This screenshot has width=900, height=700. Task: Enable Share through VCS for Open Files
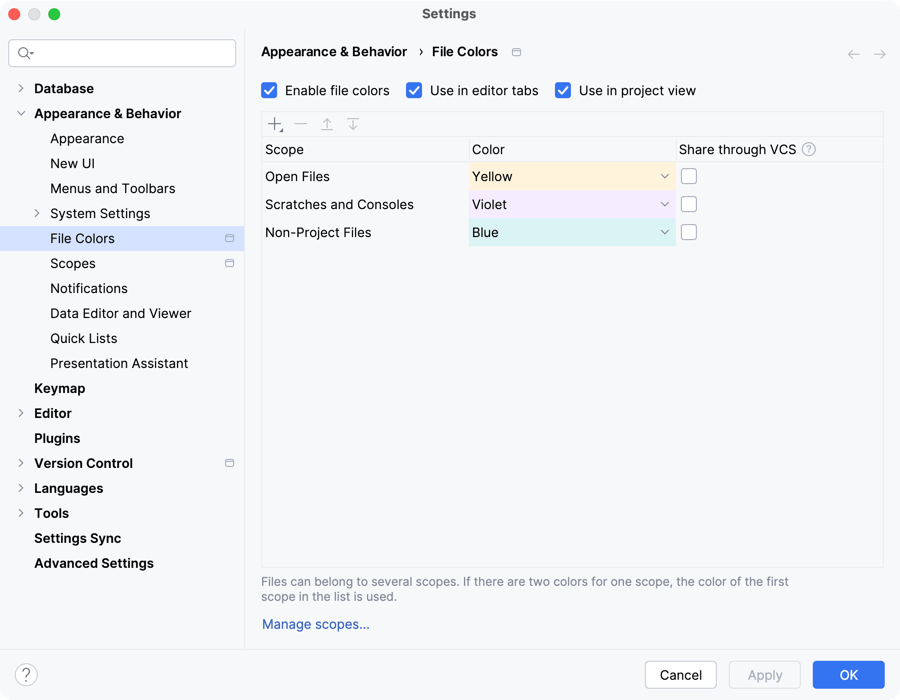click(x=689, y=175)
